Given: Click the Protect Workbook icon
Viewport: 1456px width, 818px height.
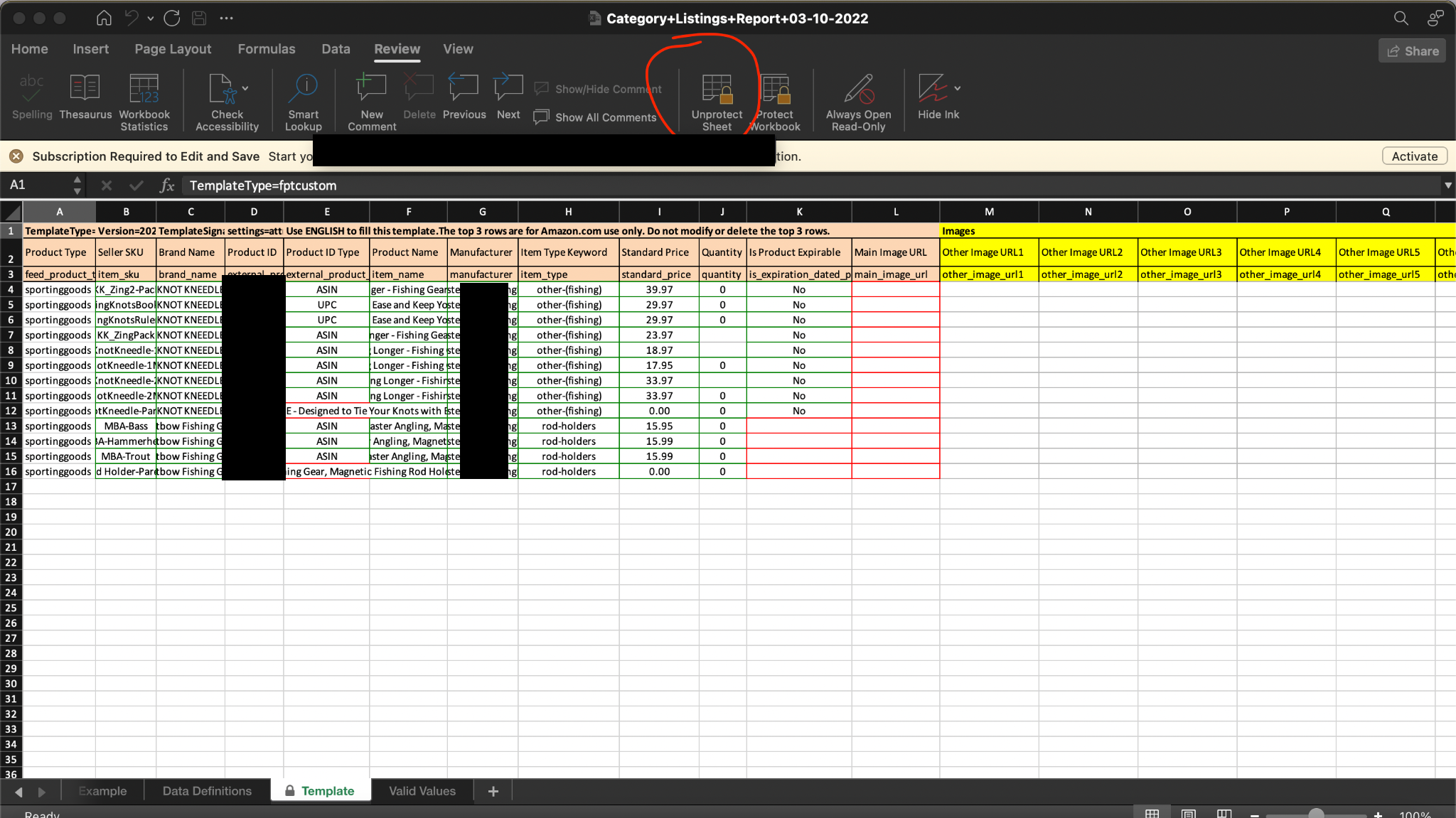Looking at the screenshot, I should point(775,90).
